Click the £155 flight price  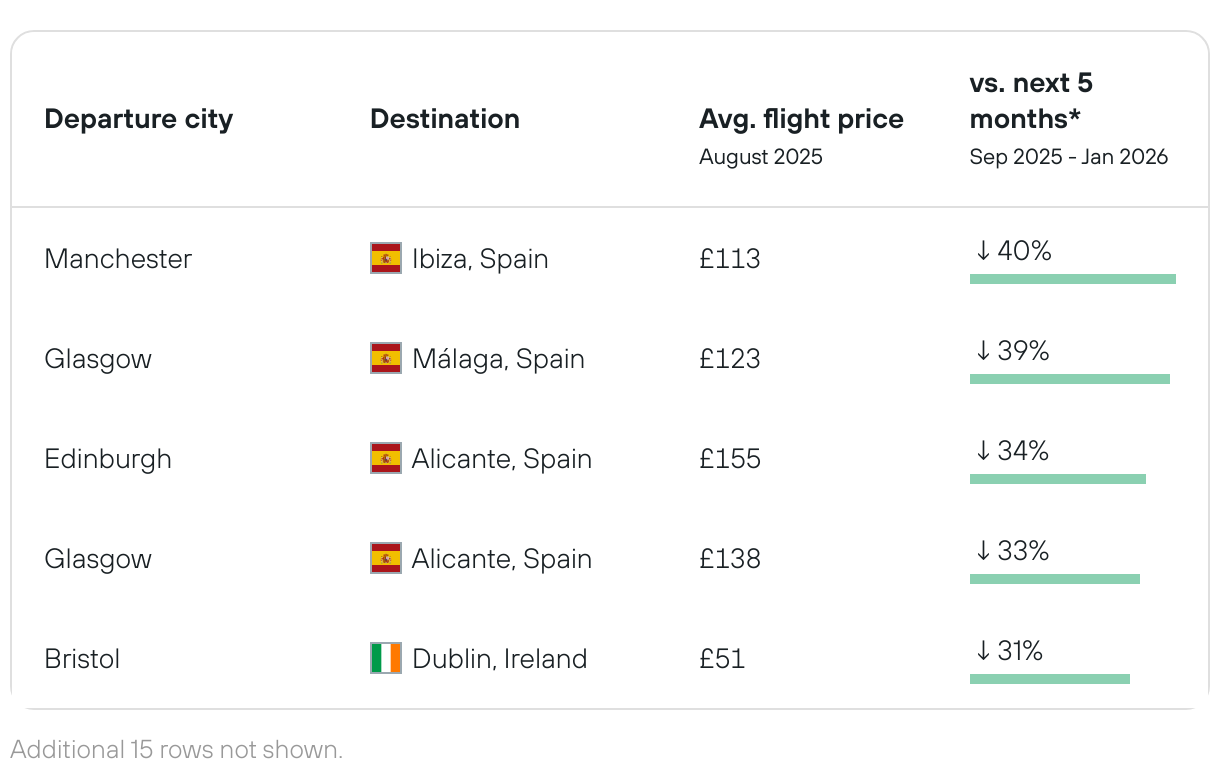click(730, 459)
